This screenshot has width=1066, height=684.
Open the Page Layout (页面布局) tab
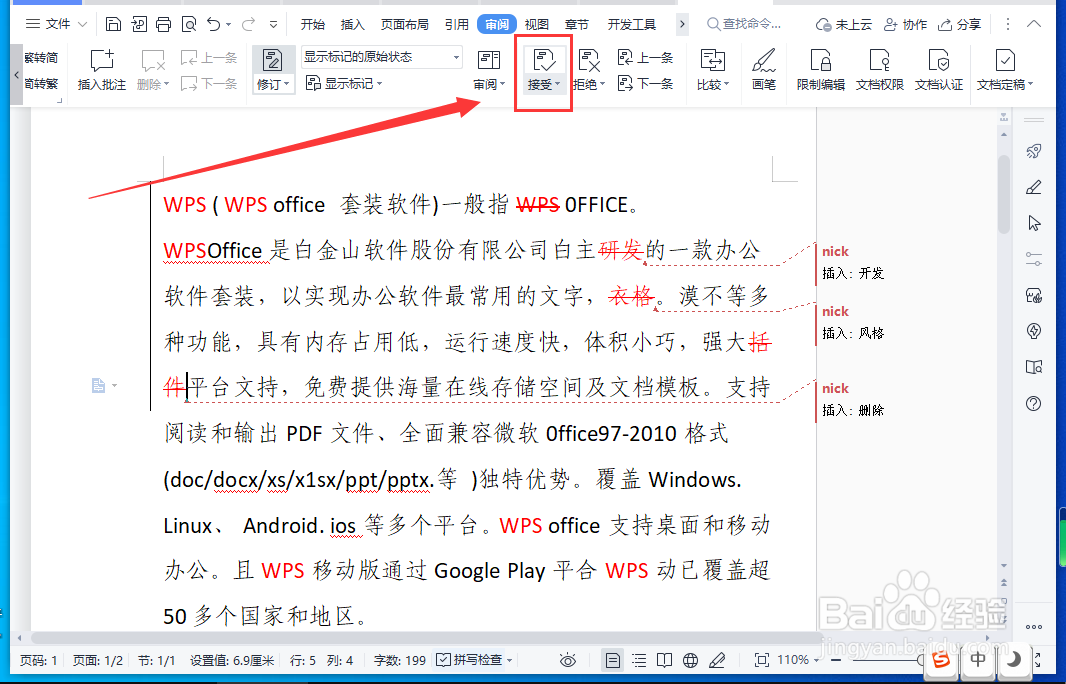(x=405, y=24)
